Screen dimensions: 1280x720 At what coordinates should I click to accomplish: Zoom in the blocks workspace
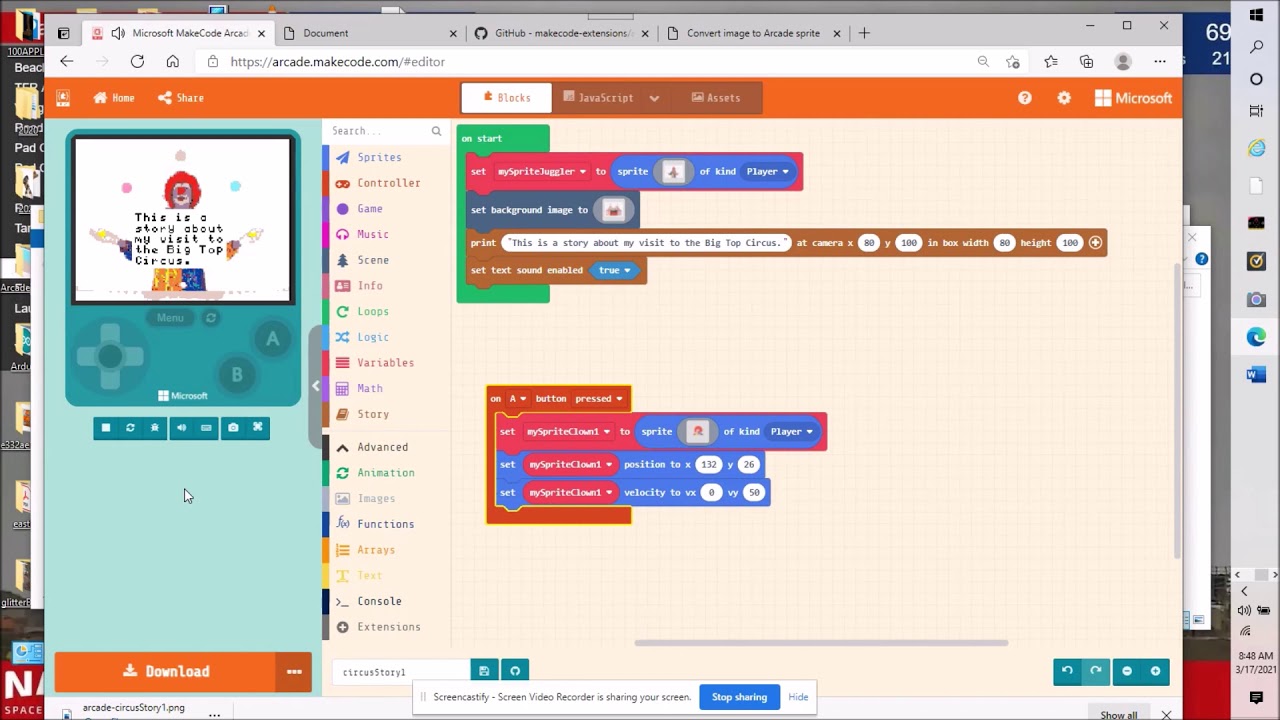[x=1155, y=671]
